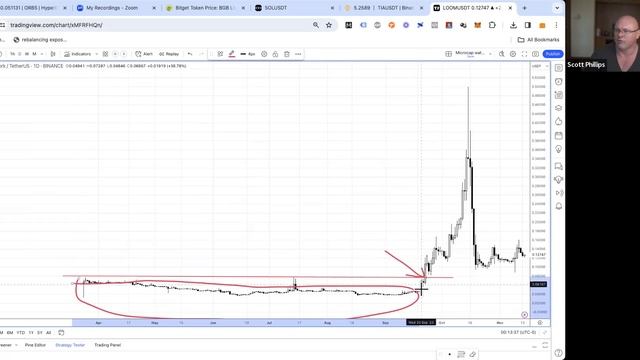Open calendar icon in right sidebar
This screenshot has width=640, height=360.
[559, 136]
